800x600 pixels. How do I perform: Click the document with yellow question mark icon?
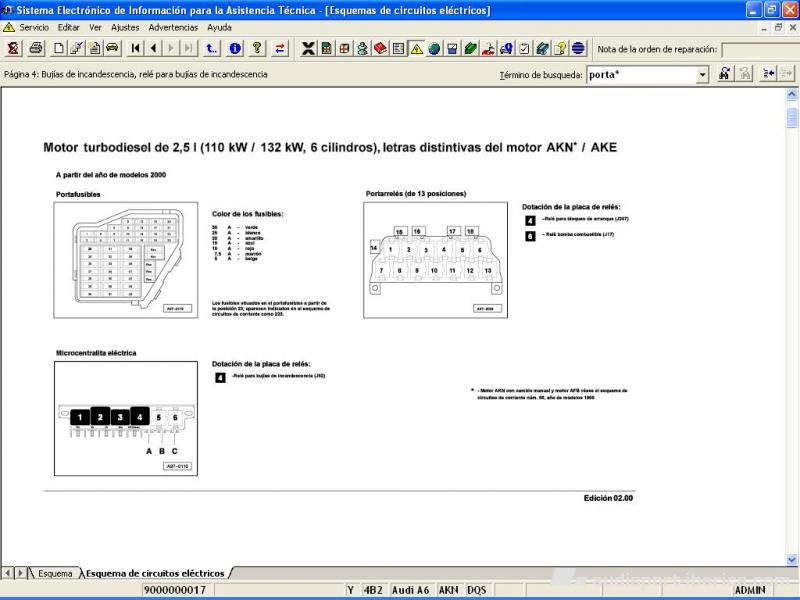(x=560, y=48)
